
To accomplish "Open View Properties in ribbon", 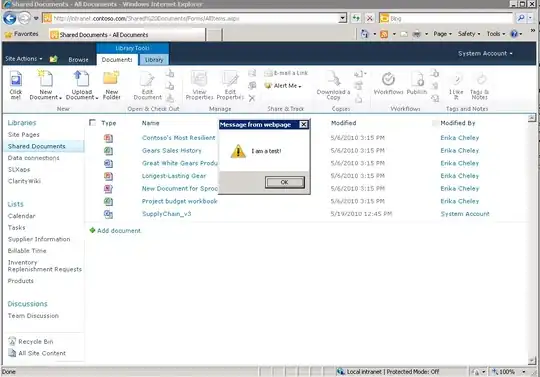I will click(x=199, y=85).
